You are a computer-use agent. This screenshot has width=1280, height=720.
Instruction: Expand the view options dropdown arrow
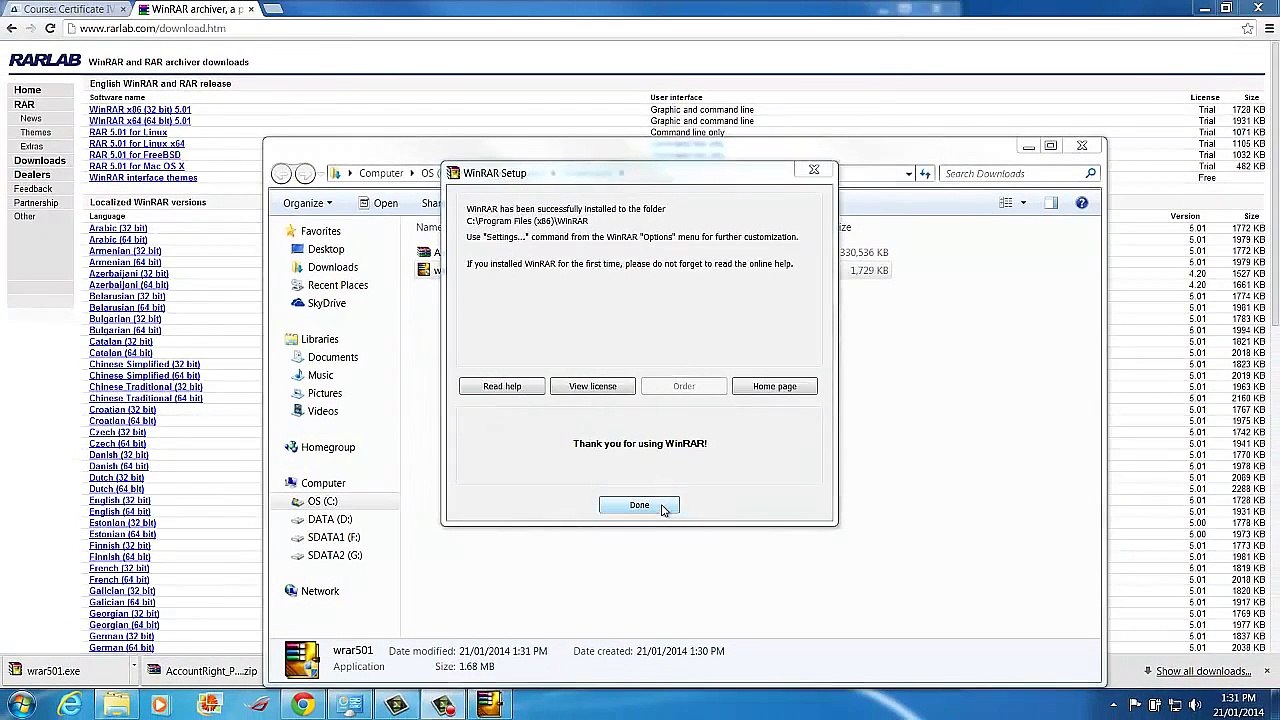pos(1023,203)
